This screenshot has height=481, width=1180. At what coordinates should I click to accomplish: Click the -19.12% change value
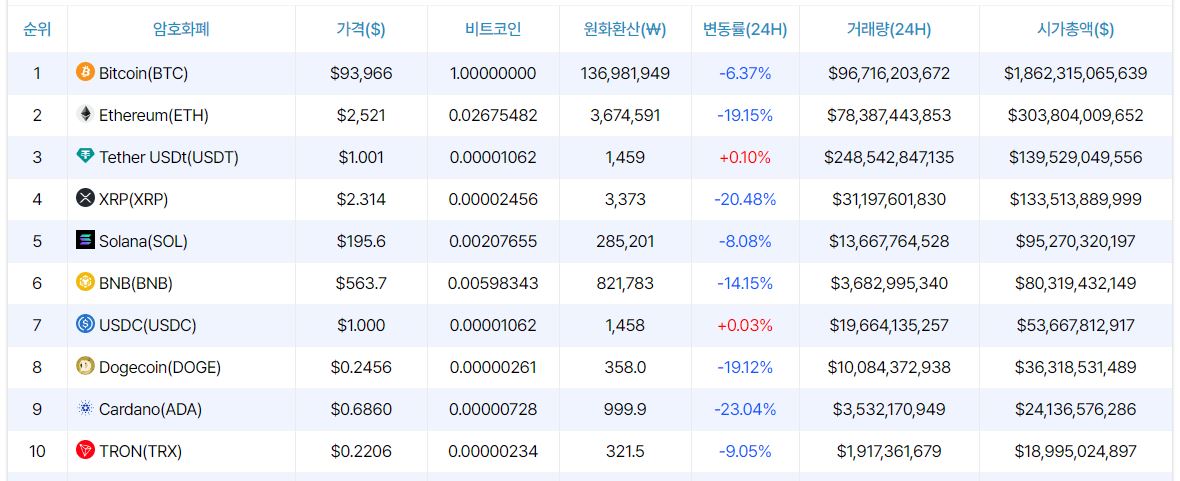pyautogui.click(x=745, y=368)
